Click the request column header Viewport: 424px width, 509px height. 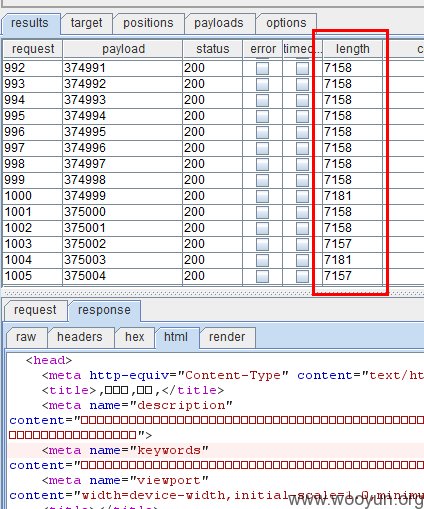coord(33,49)
